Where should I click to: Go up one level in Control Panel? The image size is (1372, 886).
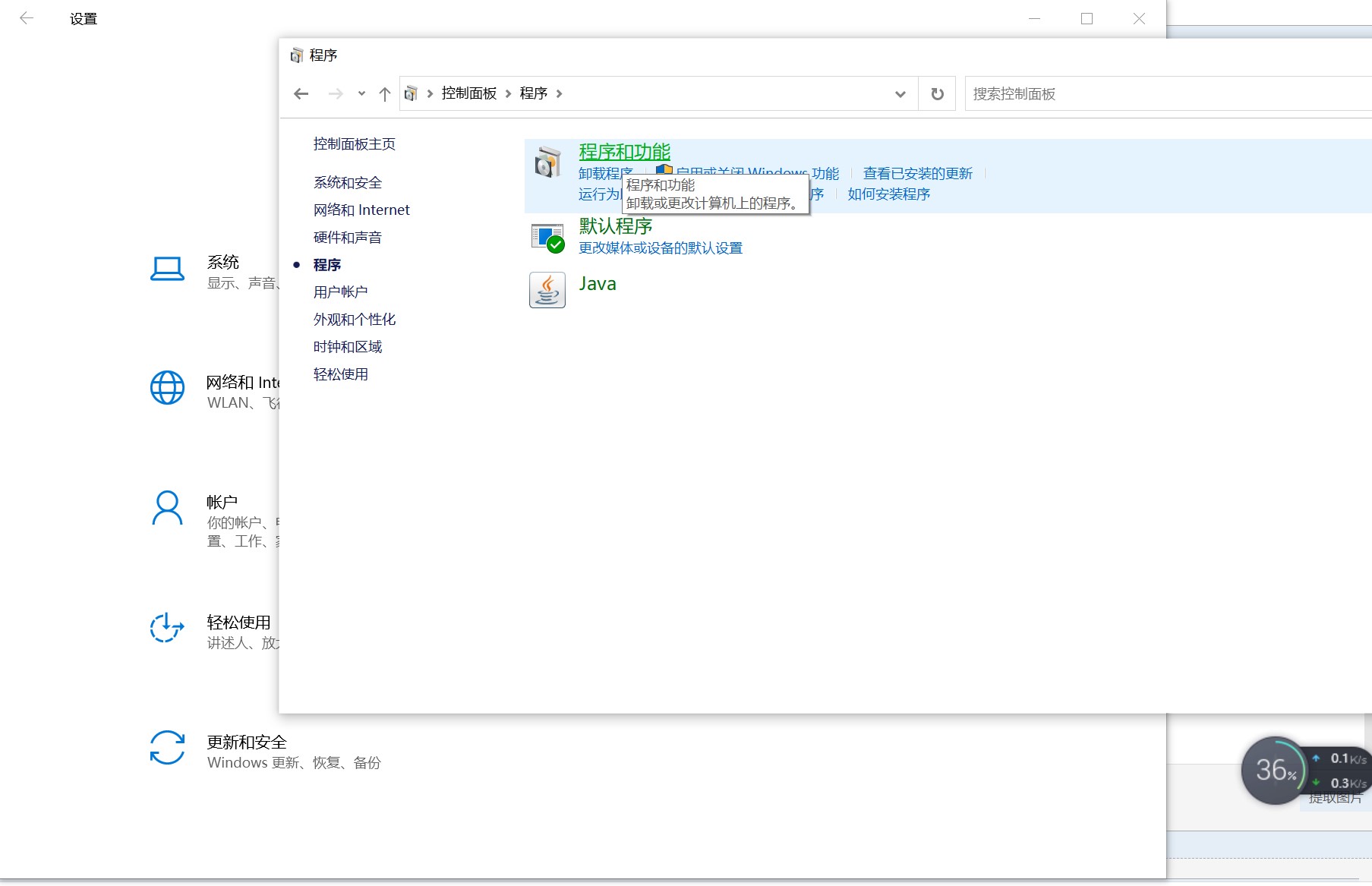click(x=385, y=94)
